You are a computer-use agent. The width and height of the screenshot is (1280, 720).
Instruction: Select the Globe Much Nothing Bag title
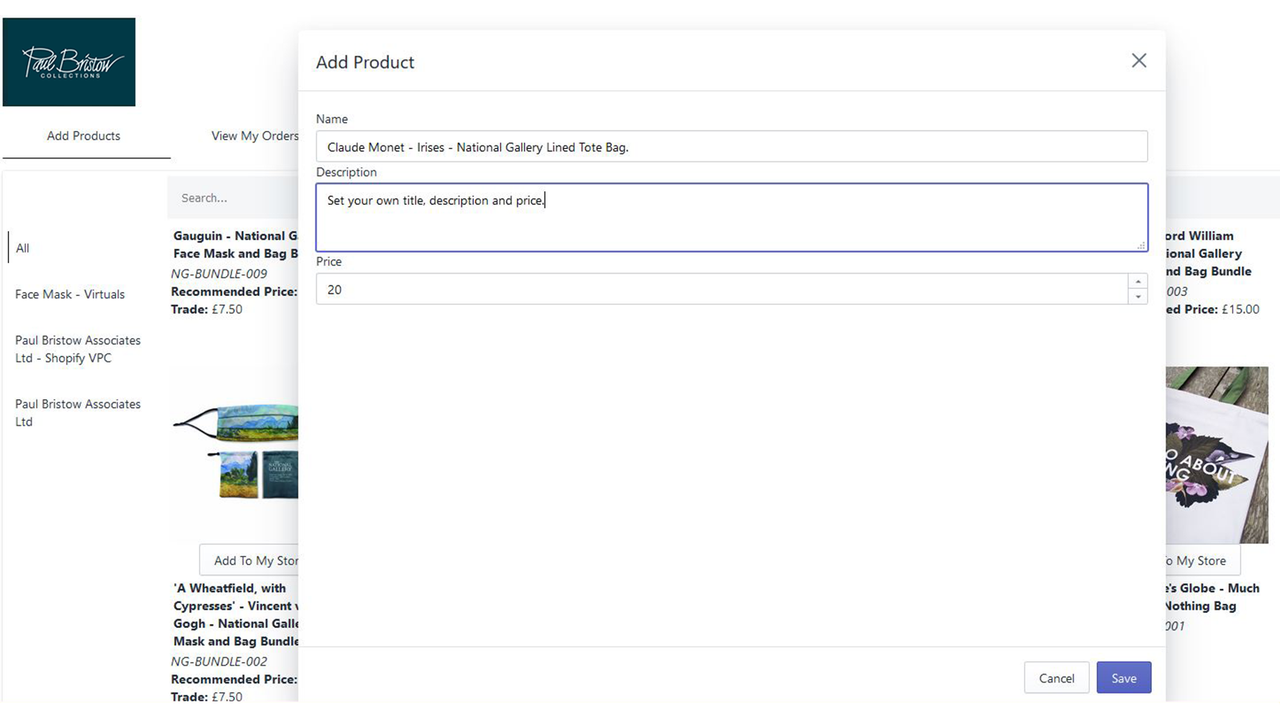(x=1212, y=597)
